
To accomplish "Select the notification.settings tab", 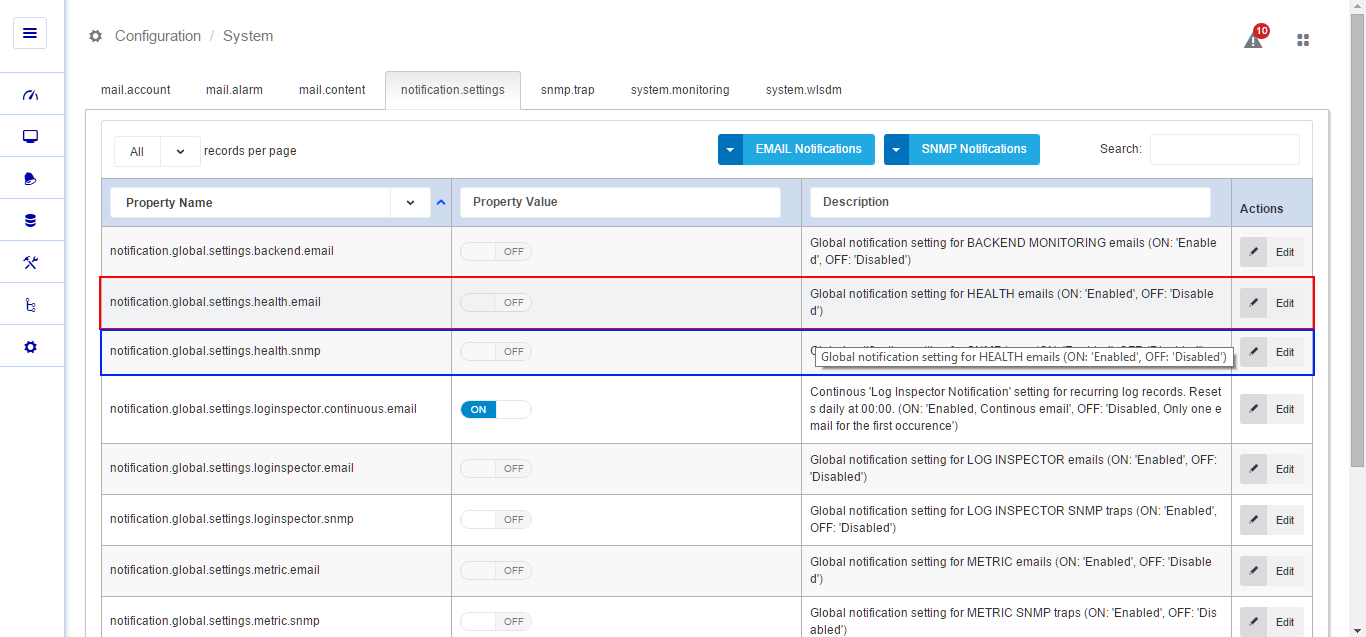I will (x=453, y=90).
